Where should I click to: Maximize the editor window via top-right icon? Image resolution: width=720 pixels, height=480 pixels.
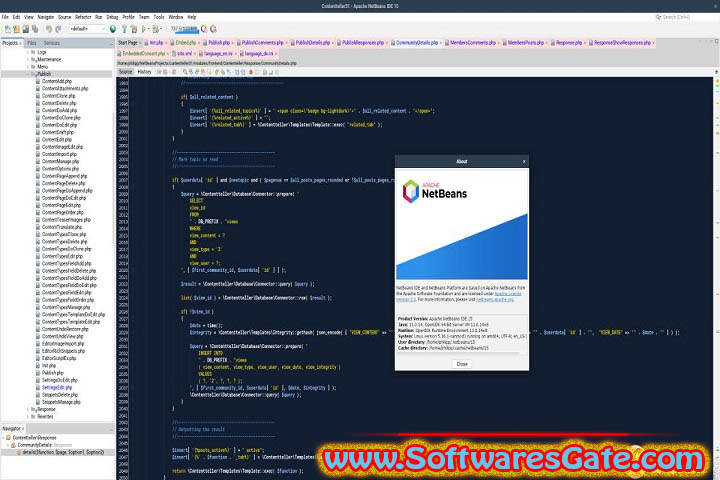point(716,41)
